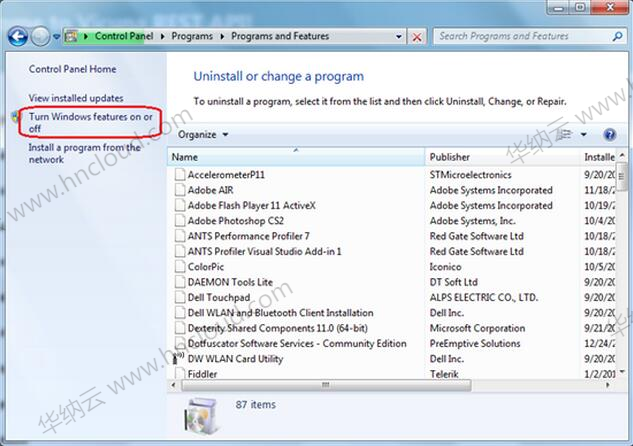Click programs box icon in details pane
Viewport: 633px width, 446px height.
[x=202, y=416]
